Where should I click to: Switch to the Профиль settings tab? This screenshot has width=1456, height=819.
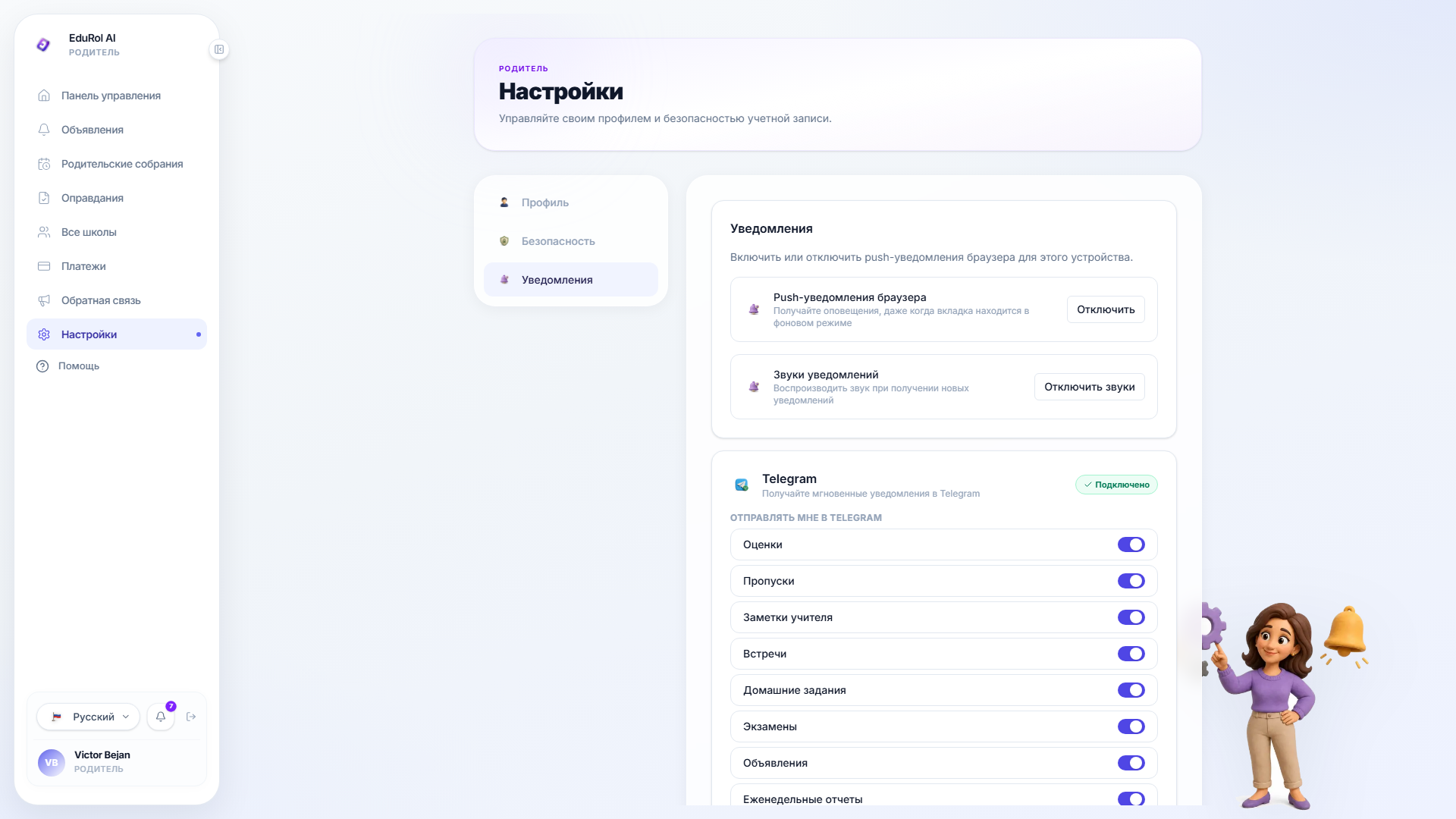pyautogui.click(x=571, y=202)
